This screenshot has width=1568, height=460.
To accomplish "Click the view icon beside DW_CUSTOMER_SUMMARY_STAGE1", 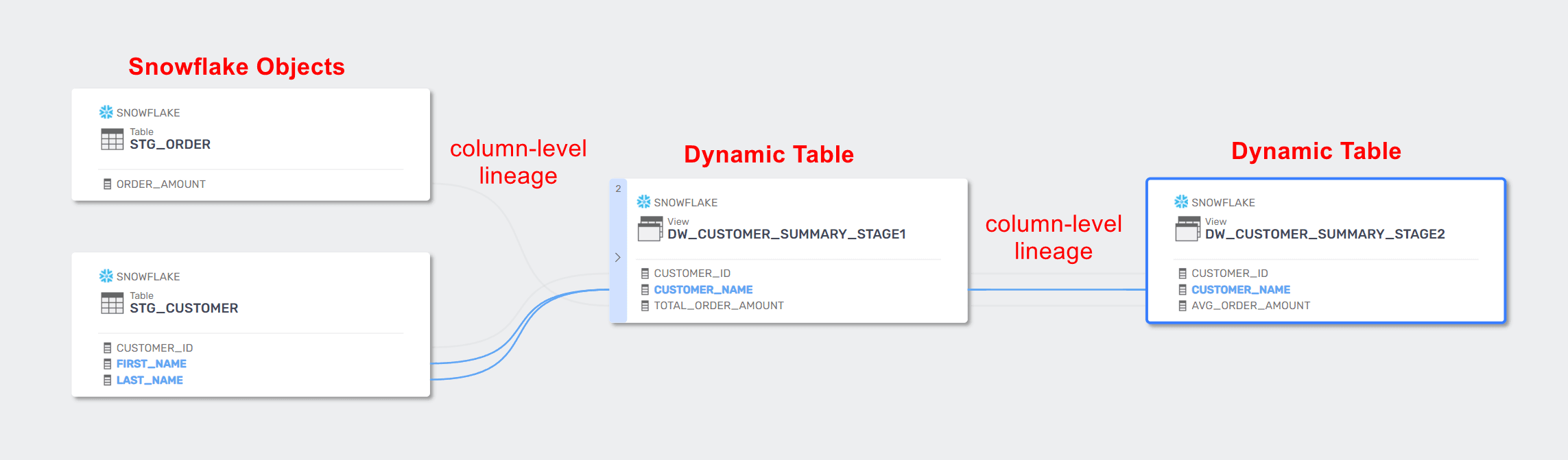I will 650,229.
